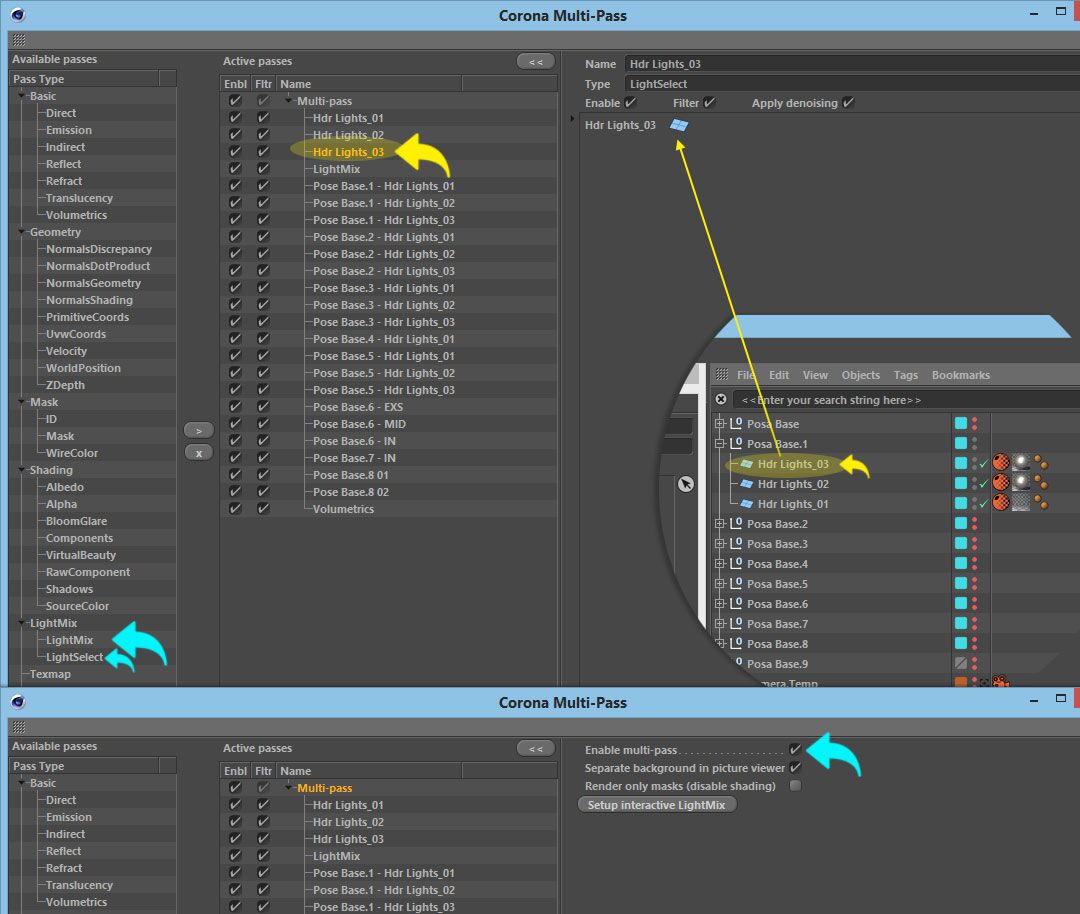
Task: Open the View menu in Object Manager
Action: (x=815, y=375)
